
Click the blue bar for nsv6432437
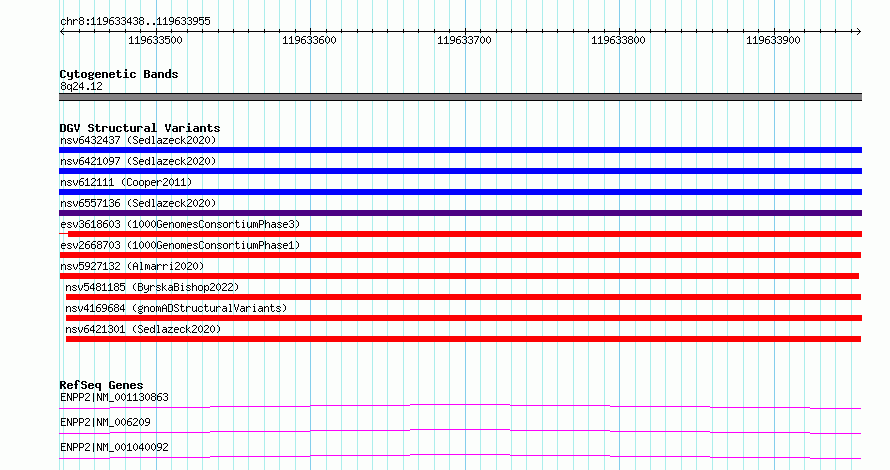(x=460, y=150)
